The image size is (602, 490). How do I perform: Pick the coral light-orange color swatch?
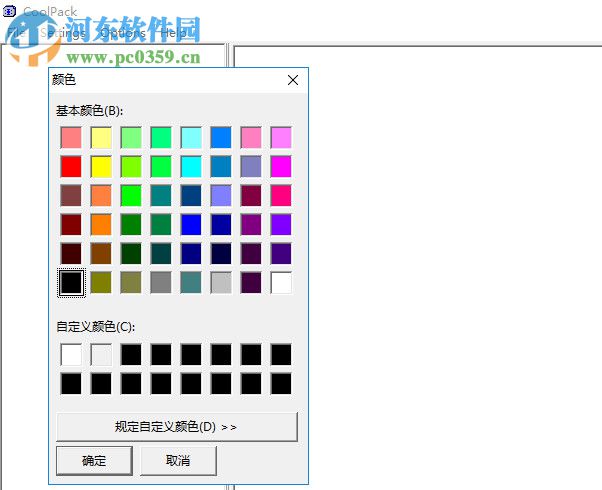click(x=101, y=195)
